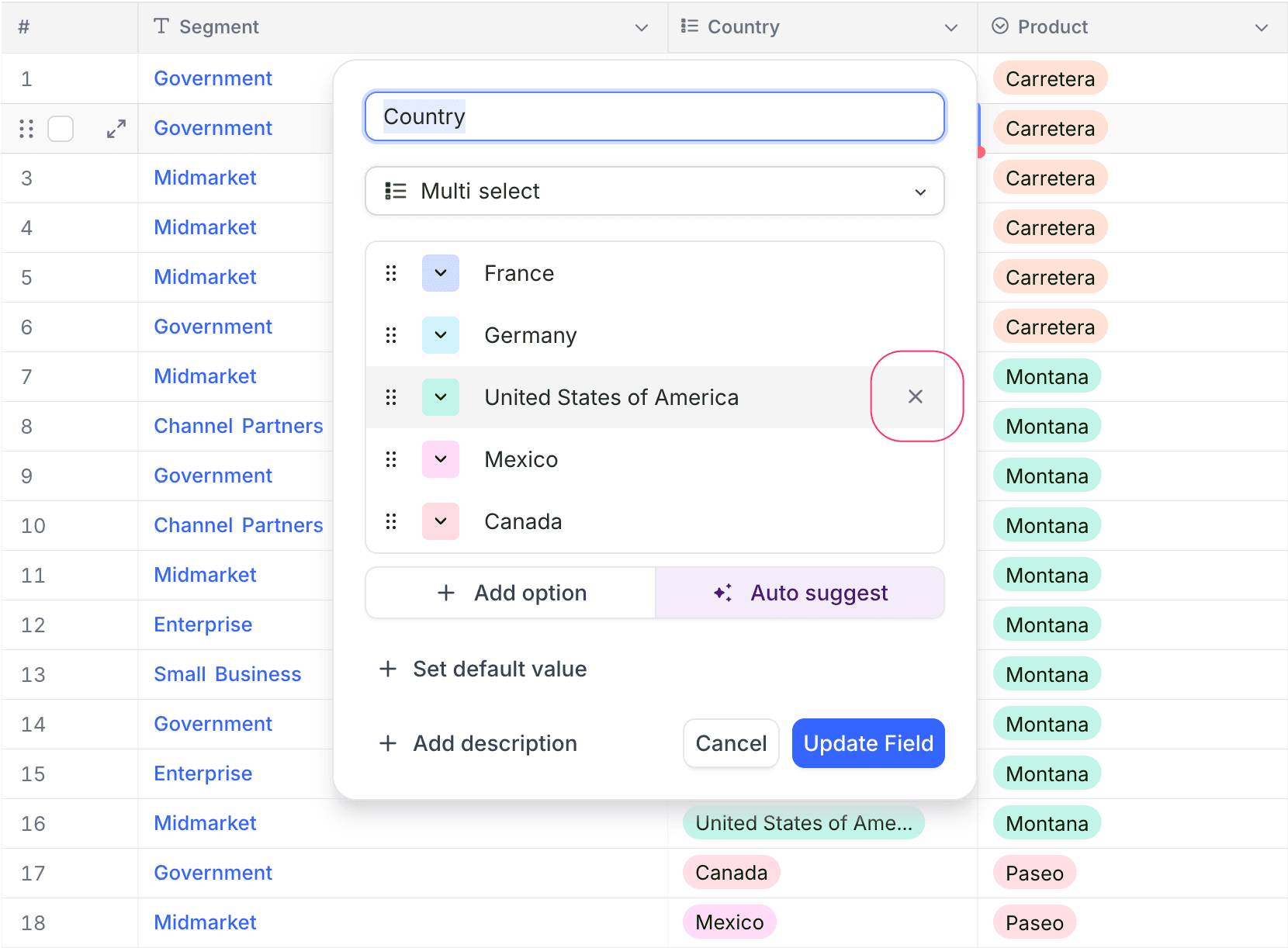Click the row 2 drag handle icon
1288x948 pixels.
click(26, 129)
